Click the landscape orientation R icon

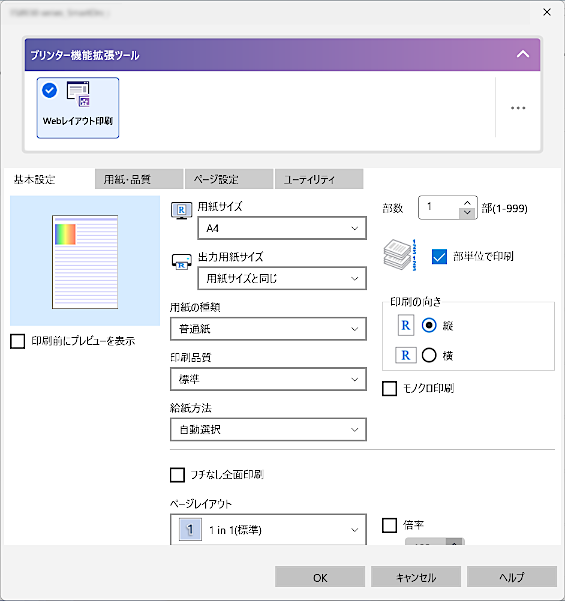coord(406,355)
